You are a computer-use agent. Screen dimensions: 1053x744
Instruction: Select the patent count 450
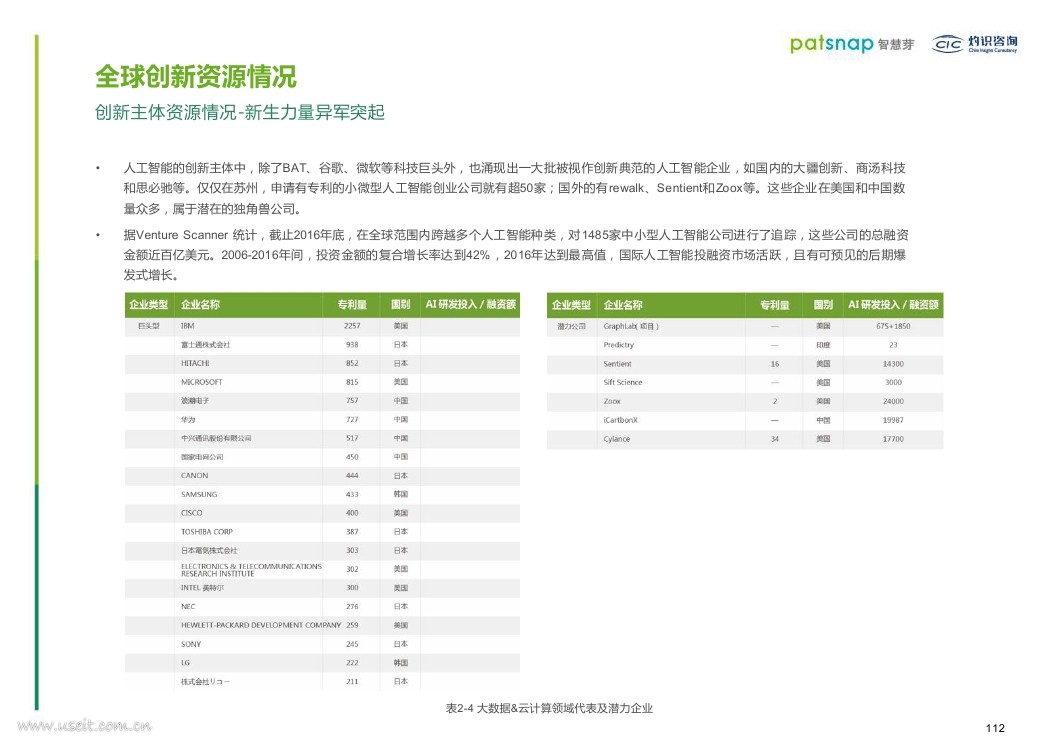352,457
